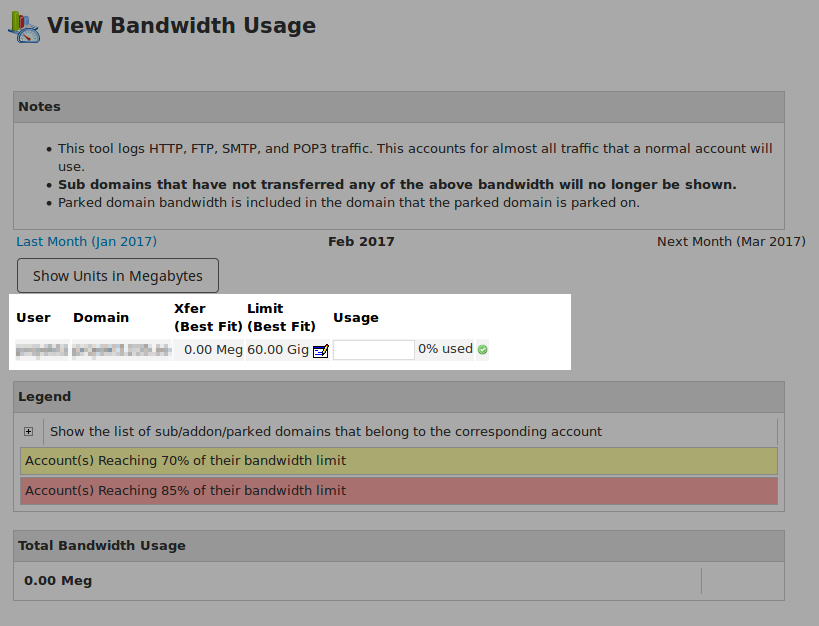Open Next Month (Mar 2017) link
This screenshot has width=819, height=626.
point(732,241)
